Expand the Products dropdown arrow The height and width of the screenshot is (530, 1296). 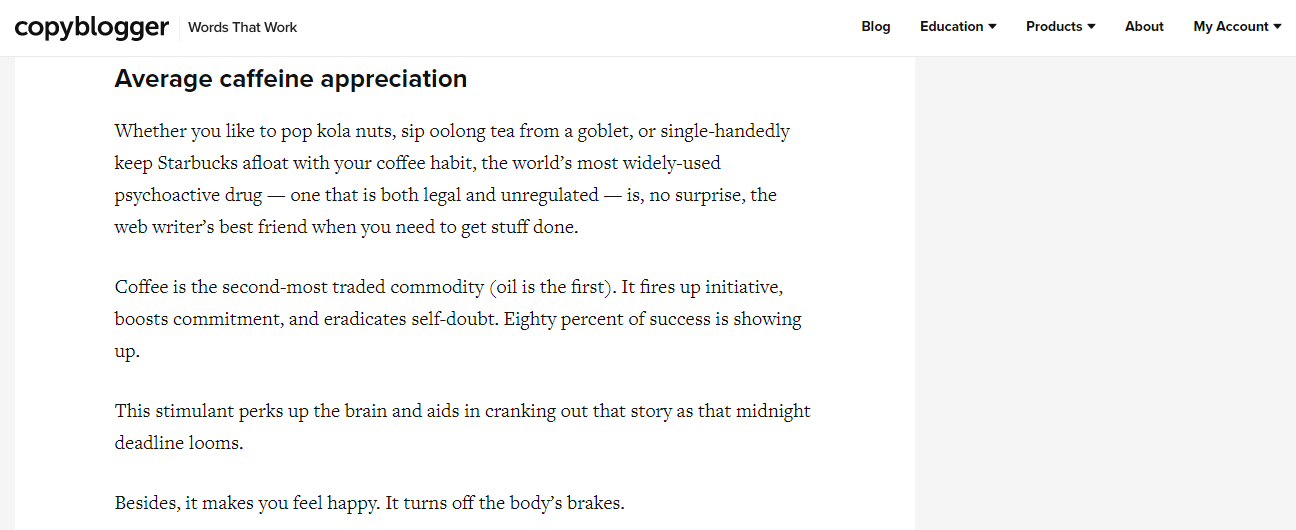(1091, 27)
